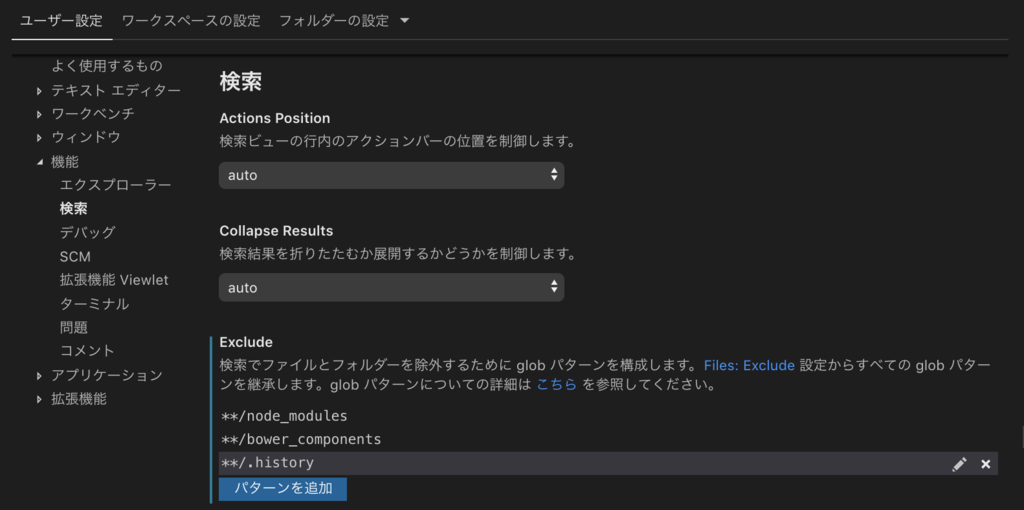This screenshot has height=510, width=1024.
Task: Edit the **/.history exclude pattern
Action: pos(959,464)
